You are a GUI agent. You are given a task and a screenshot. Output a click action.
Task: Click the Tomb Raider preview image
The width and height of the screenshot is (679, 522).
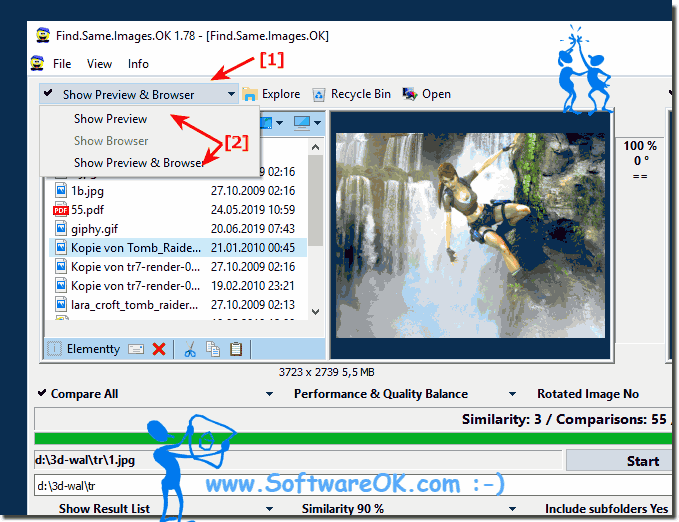[x=470, y=235]
